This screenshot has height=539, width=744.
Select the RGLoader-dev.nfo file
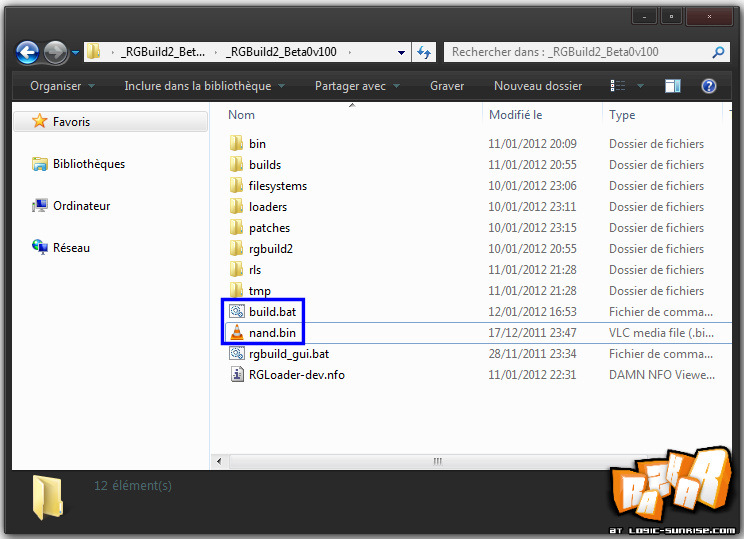(296, 375)
